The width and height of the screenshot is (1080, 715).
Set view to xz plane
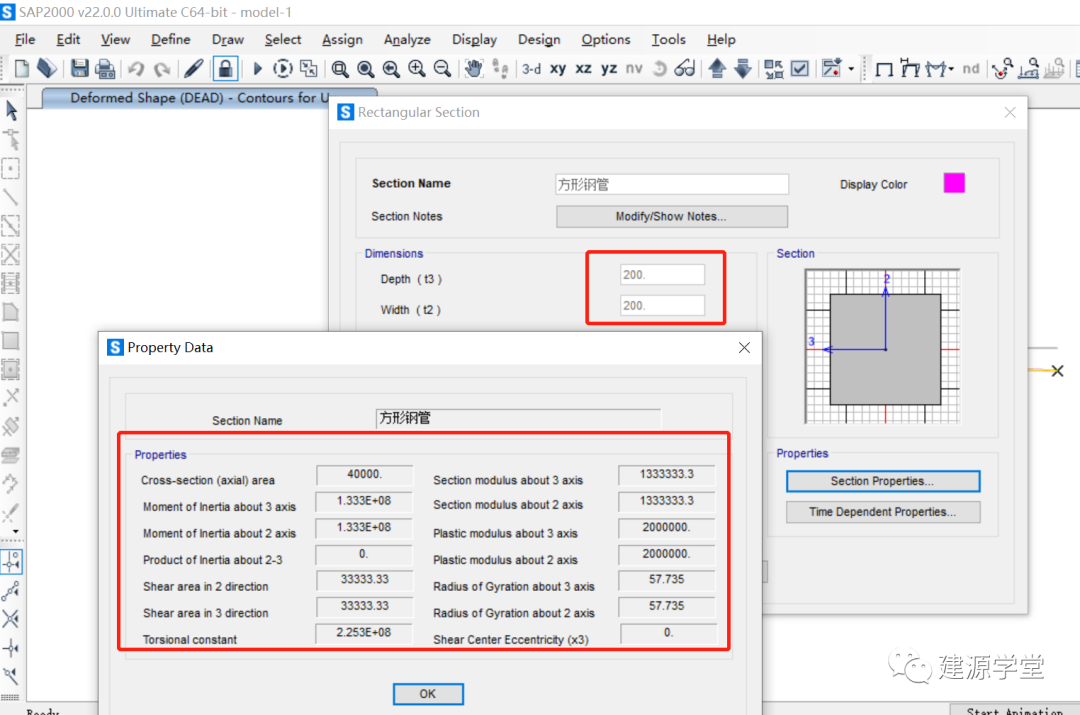[583, 69]
